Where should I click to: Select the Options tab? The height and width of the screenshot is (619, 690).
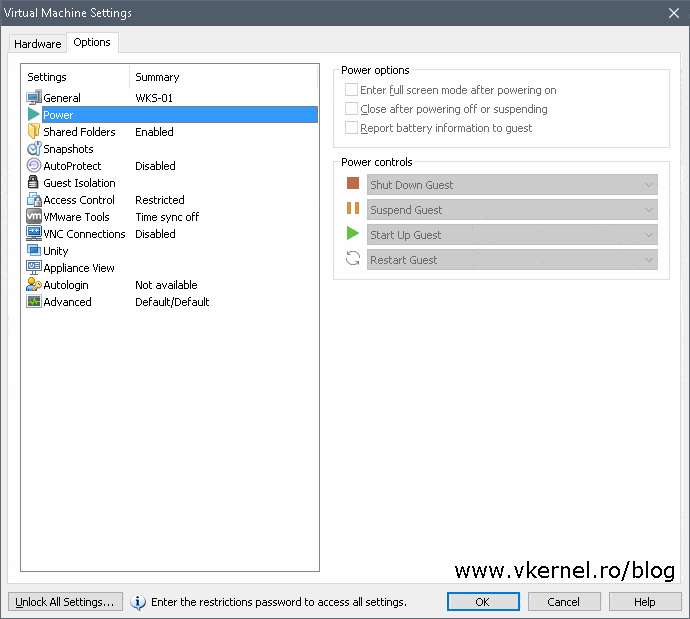92,42
